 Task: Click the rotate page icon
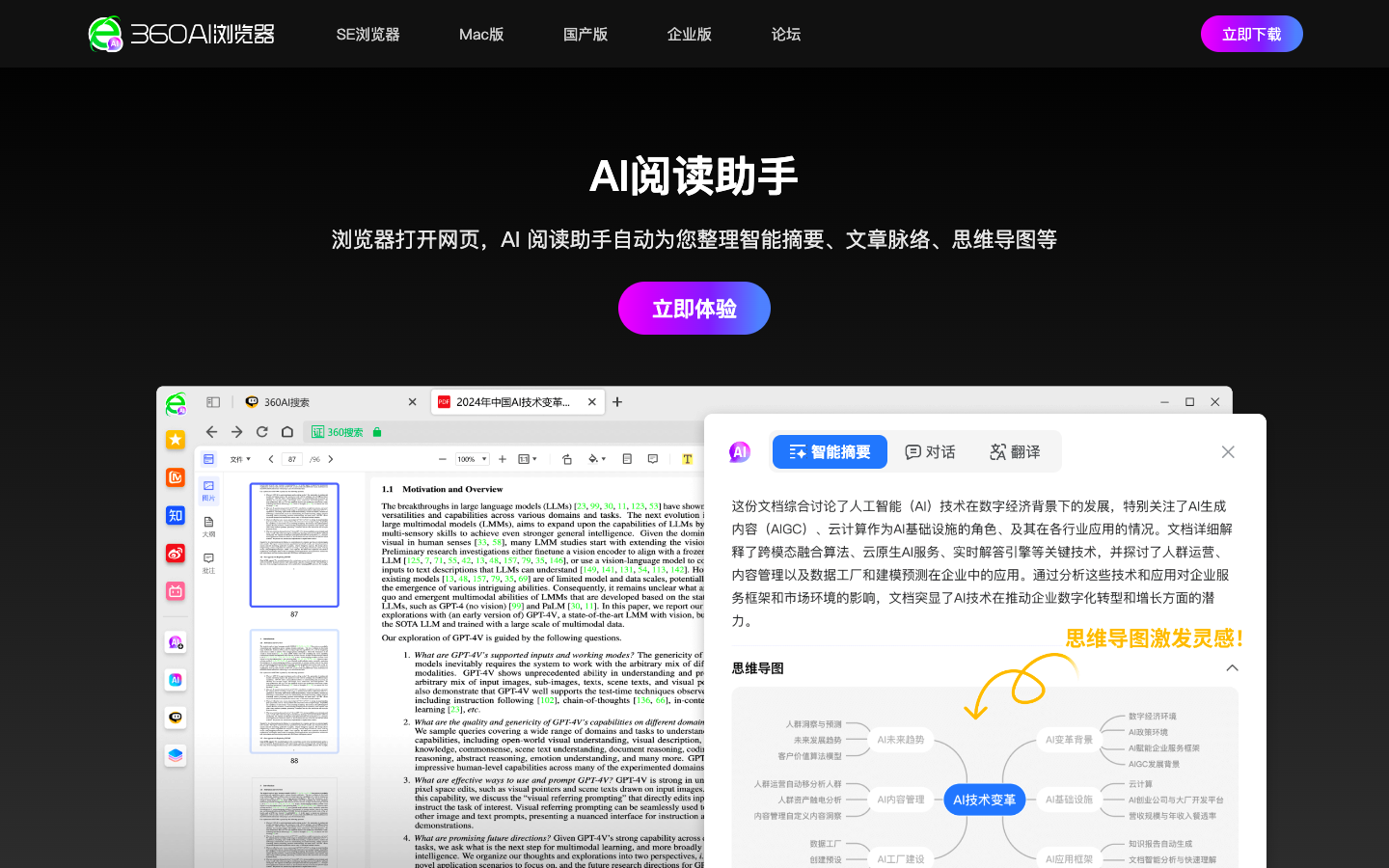567,459
